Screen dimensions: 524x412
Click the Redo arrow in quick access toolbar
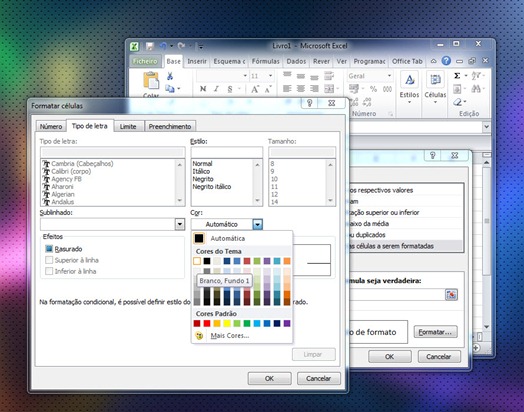181,46
